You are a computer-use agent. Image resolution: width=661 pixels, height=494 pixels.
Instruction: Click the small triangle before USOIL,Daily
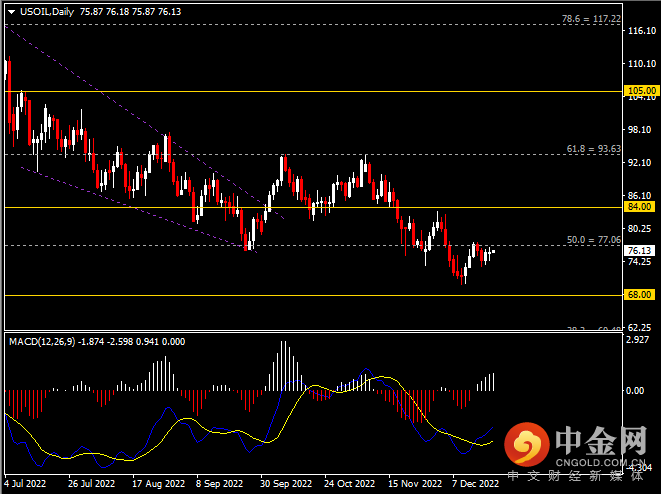click(x=10, y=10)
